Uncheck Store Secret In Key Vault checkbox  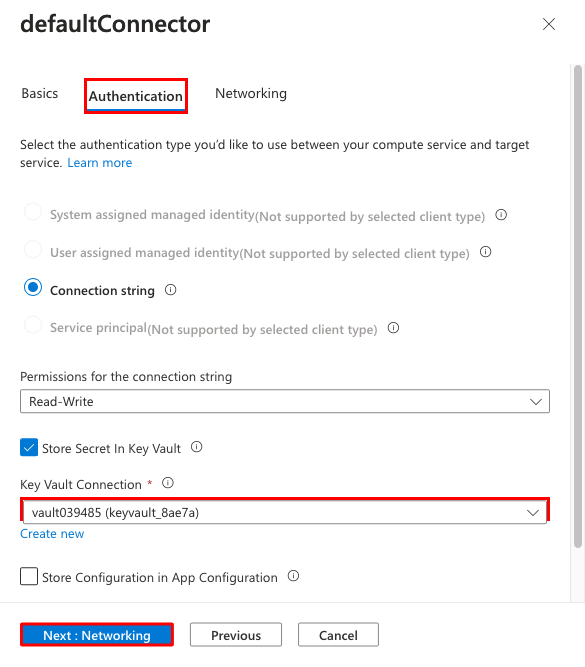29,448
